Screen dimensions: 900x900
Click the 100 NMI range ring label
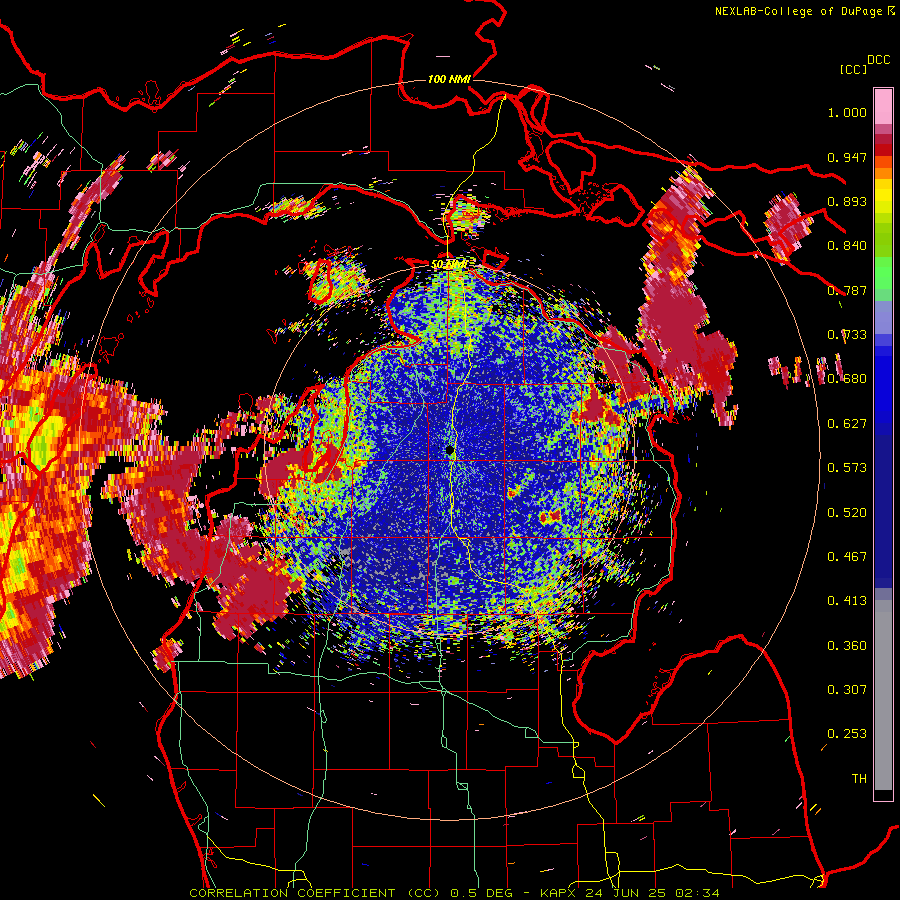pos(449,79)
